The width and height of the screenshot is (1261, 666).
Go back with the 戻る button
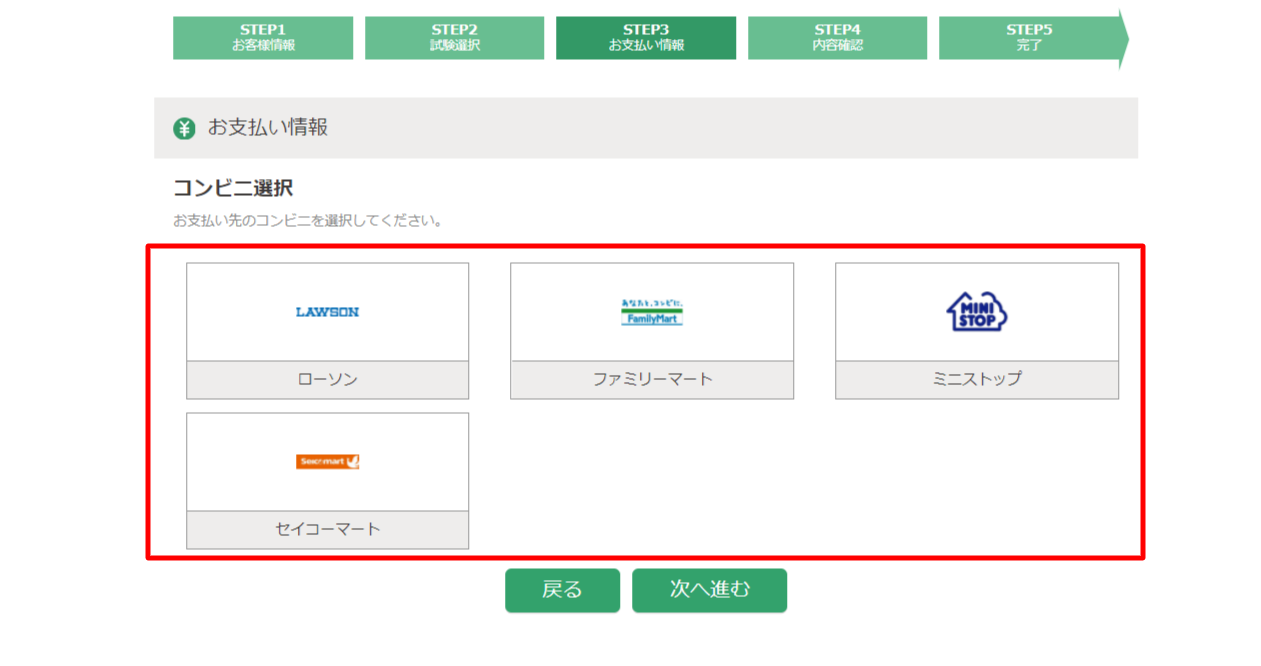pos(562,590)
